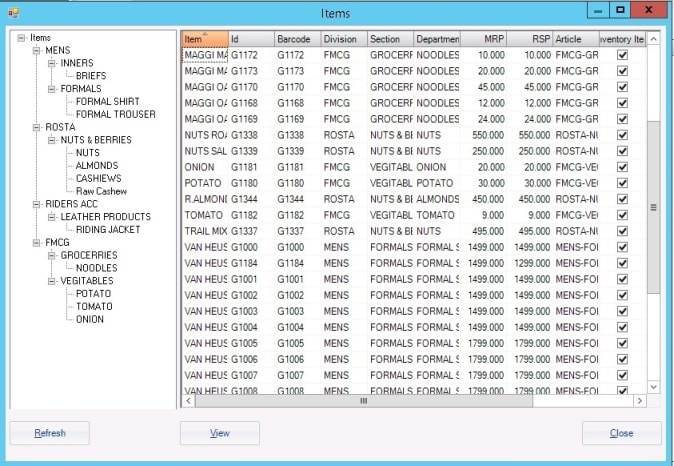The height and width of the screenshot is (466, 674).
Task: Click the View button
Action: point(219,433)
